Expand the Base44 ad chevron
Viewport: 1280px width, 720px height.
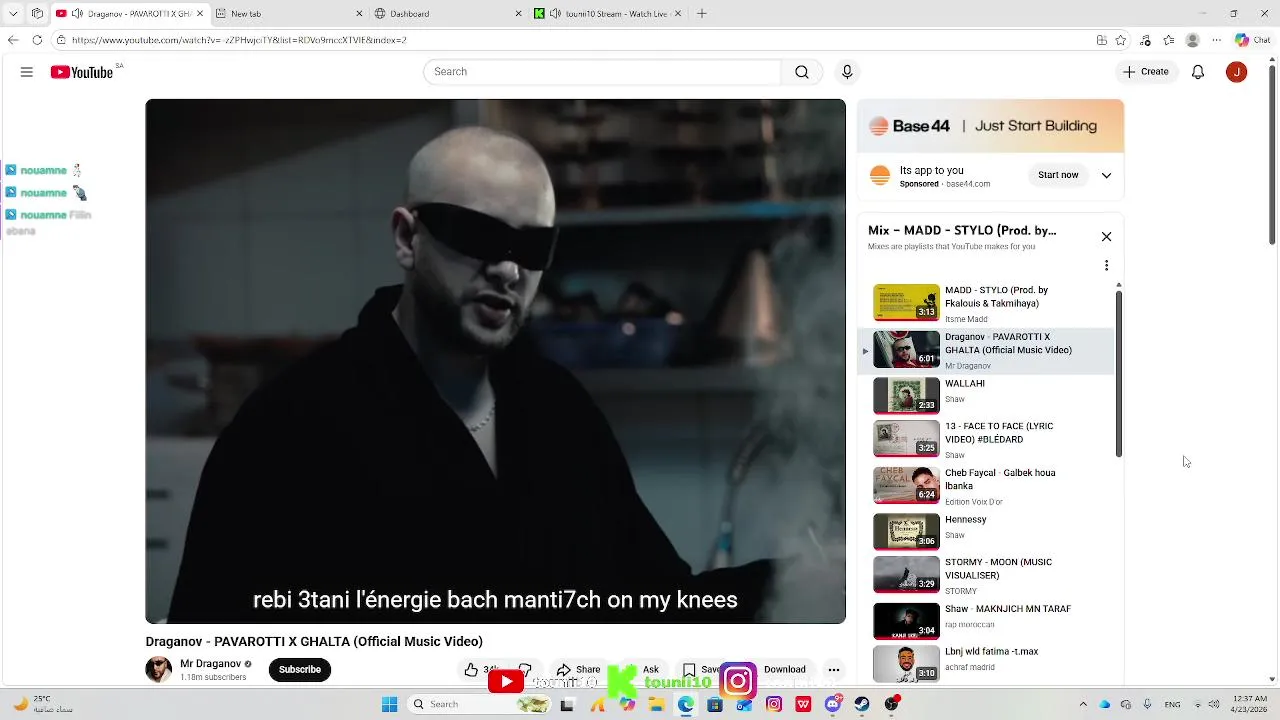pos(1106,175)
